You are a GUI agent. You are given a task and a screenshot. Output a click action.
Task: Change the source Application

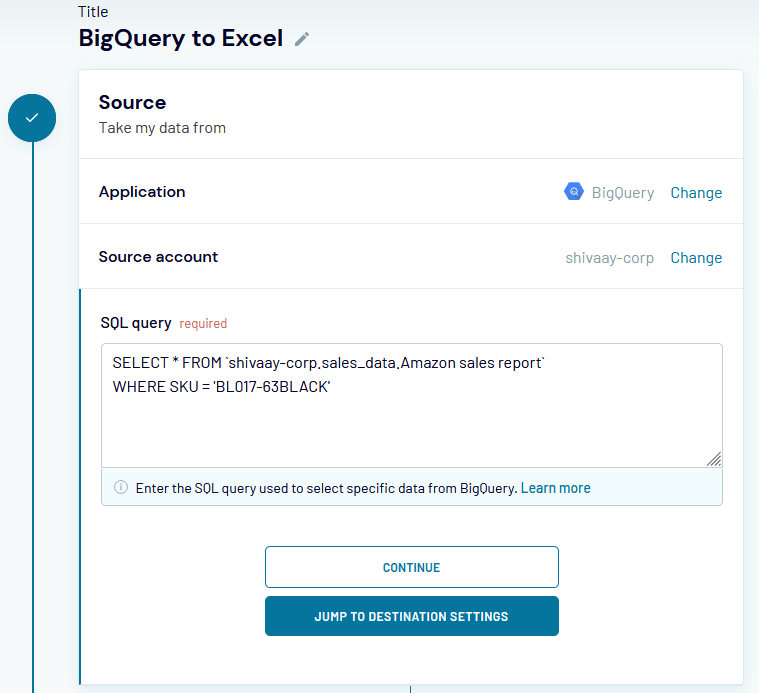click(x=696, y=193)
